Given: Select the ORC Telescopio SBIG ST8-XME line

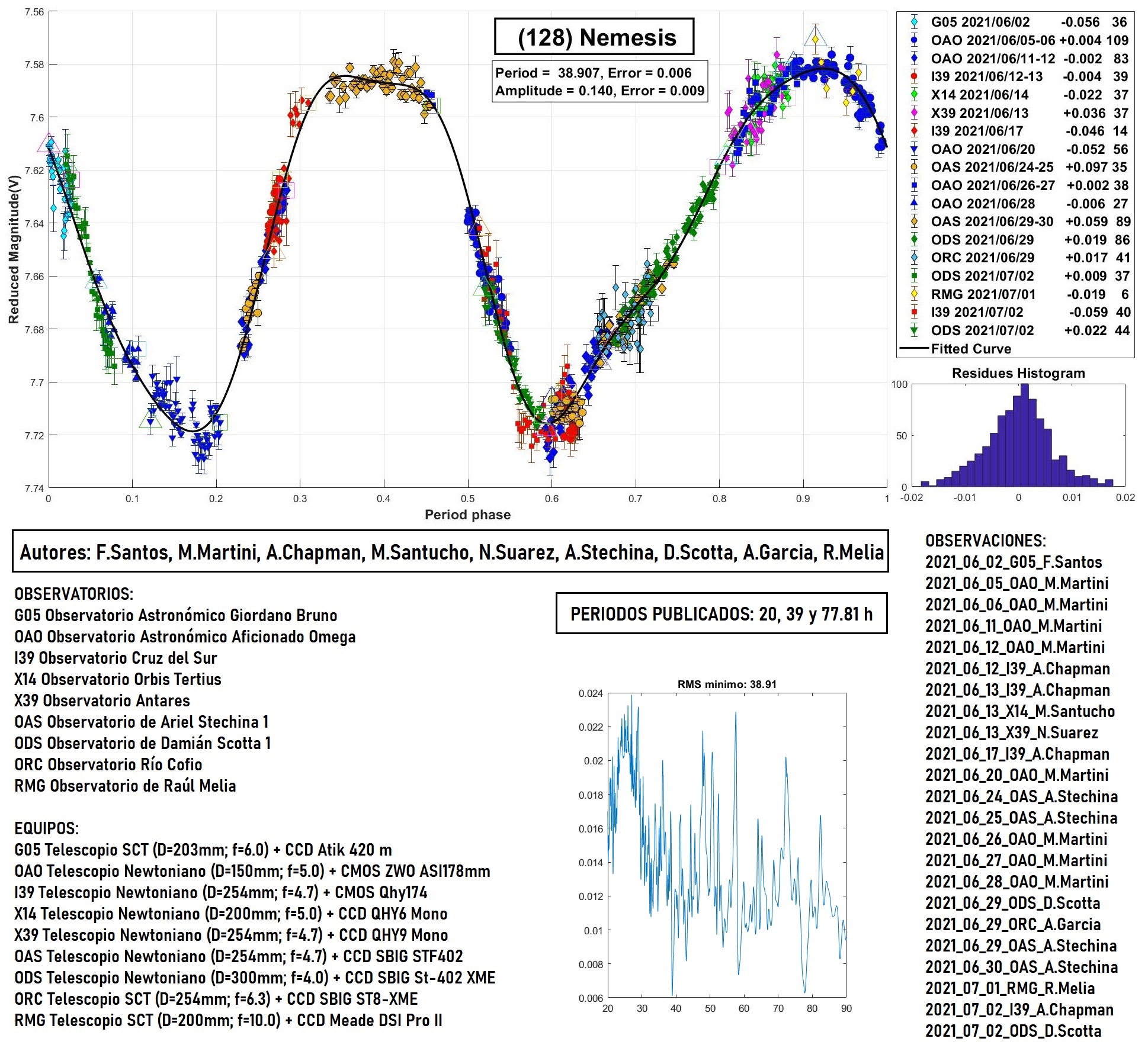Looking at the screenshot, I should [216, 999].
